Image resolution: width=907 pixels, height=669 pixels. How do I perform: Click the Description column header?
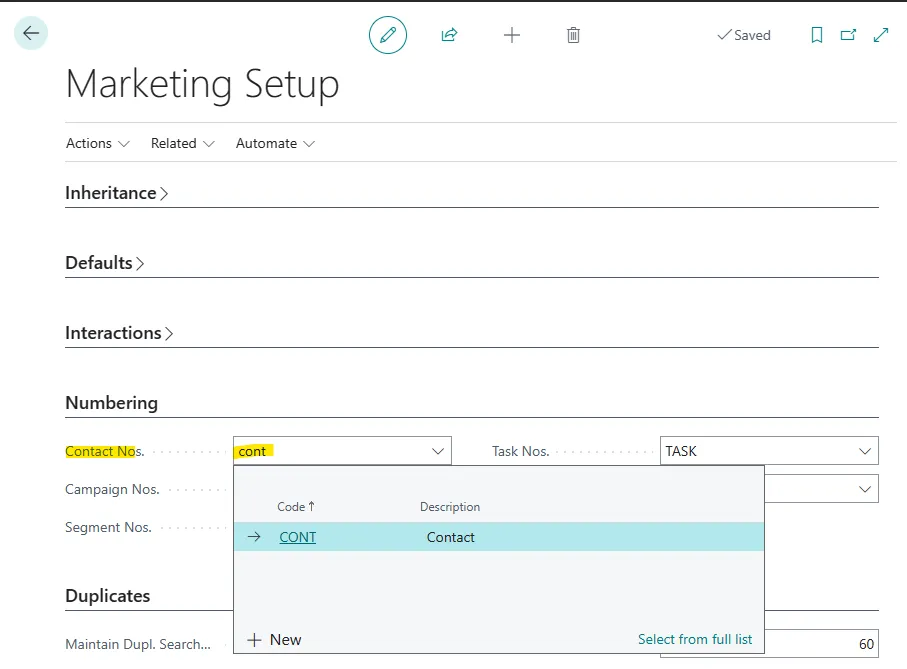pos(450,507)
